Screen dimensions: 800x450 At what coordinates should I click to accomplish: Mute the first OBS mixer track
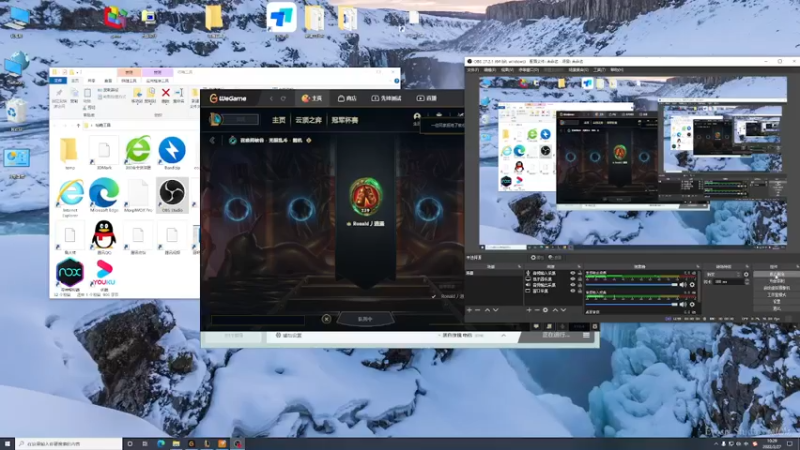pos(683,284)
